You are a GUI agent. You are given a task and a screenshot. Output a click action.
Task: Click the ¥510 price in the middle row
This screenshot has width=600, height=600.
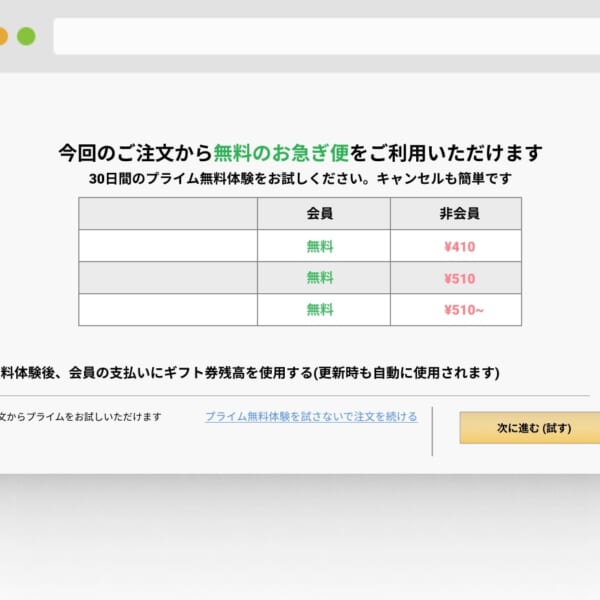pyautogui.click(x=459, y=278)
